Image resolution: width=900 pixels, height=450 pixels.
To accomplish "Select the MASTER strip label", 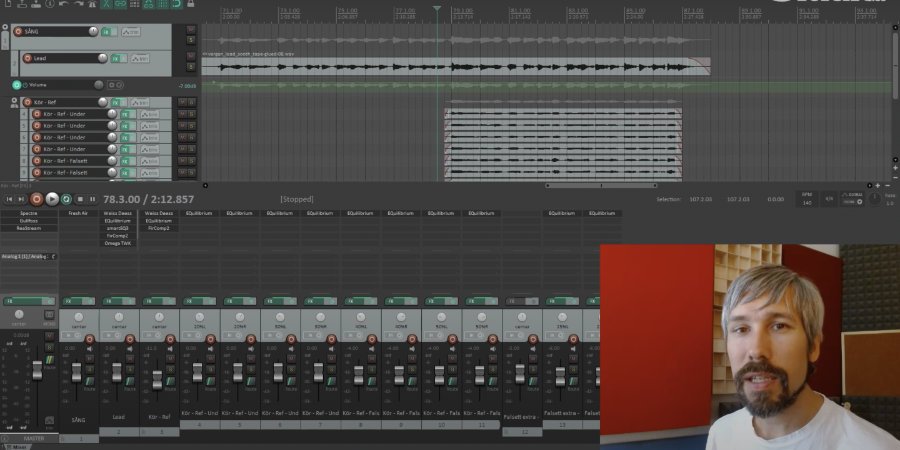I will 33,439.
